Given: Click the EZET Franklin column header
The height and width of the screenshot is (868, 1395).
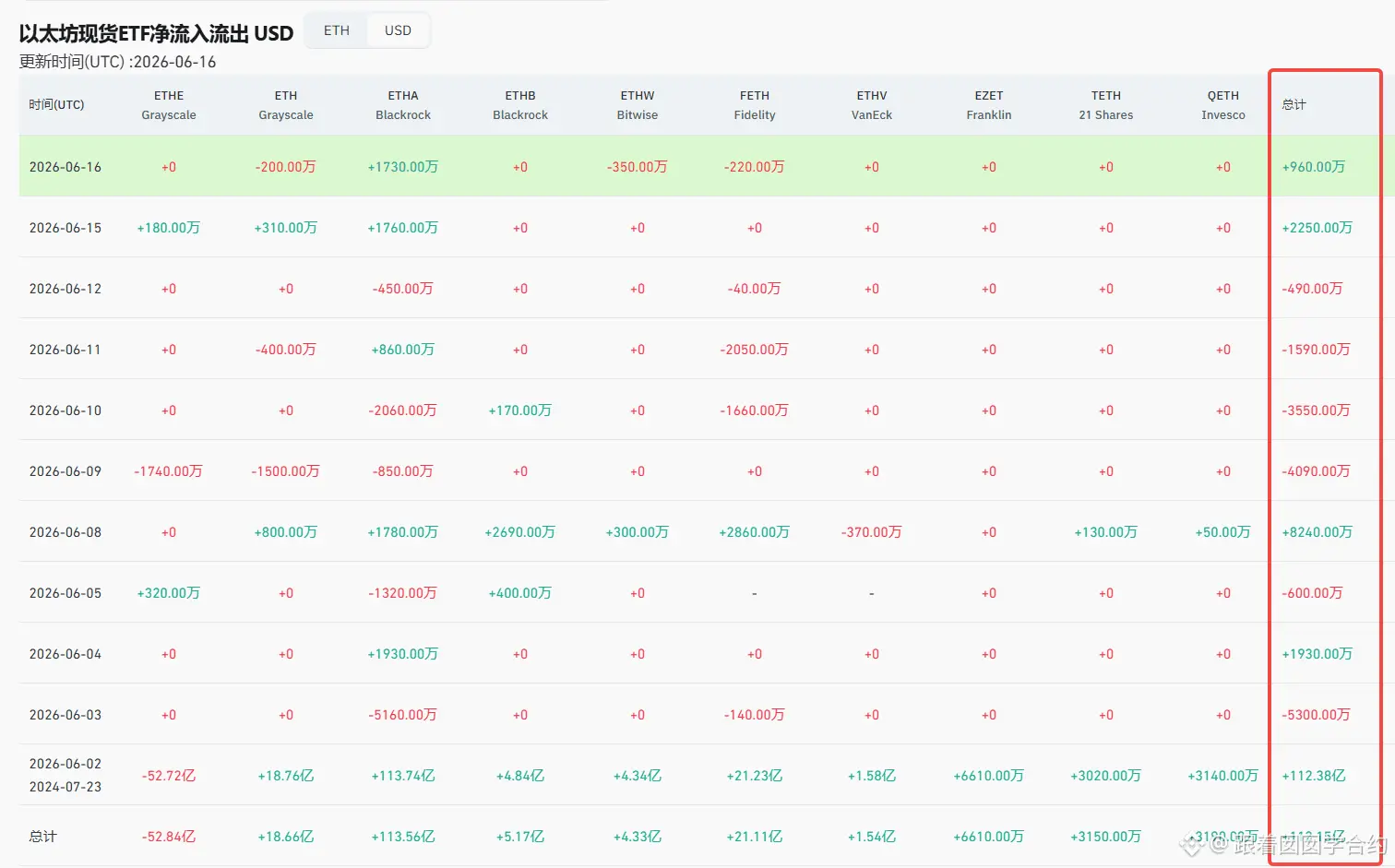Looking at the screenshot, I should point(989,105).
